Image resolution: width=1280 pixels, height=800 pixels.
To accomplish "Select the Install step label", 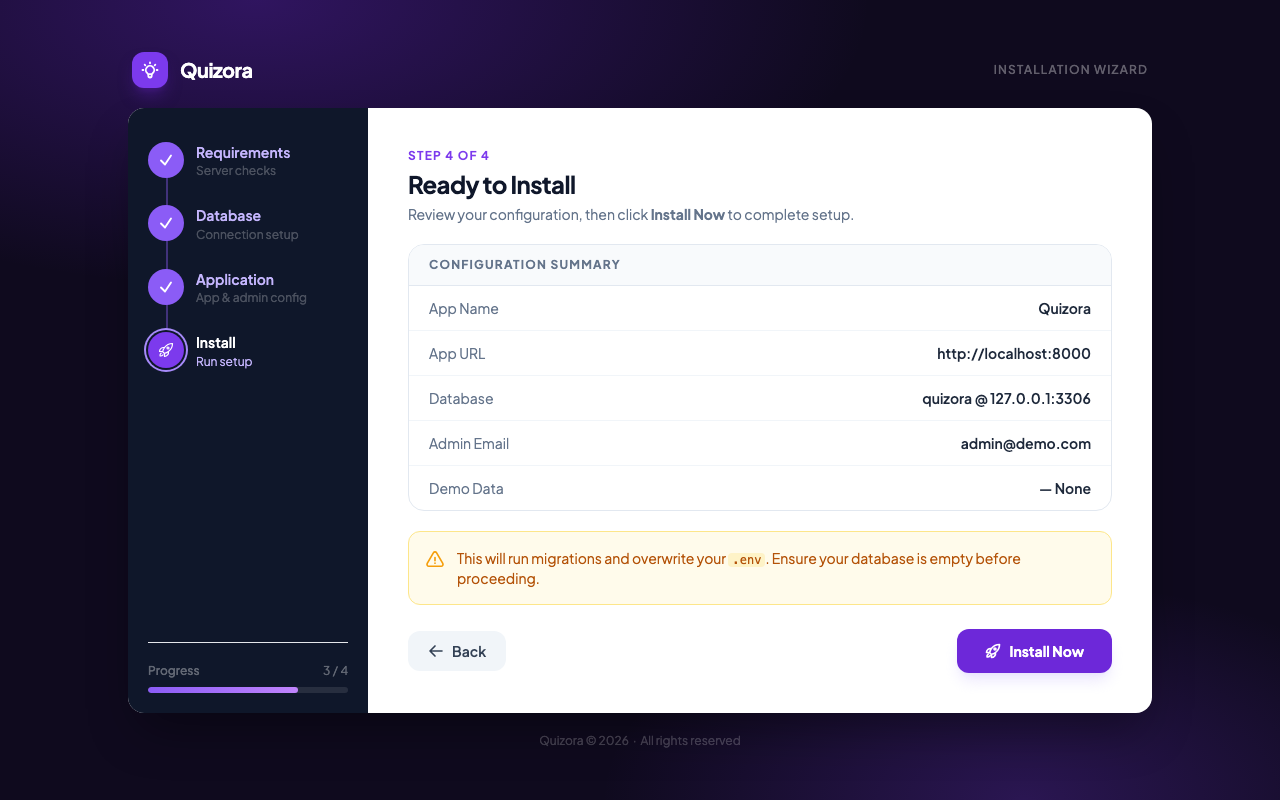I will [x=216, y=343].
